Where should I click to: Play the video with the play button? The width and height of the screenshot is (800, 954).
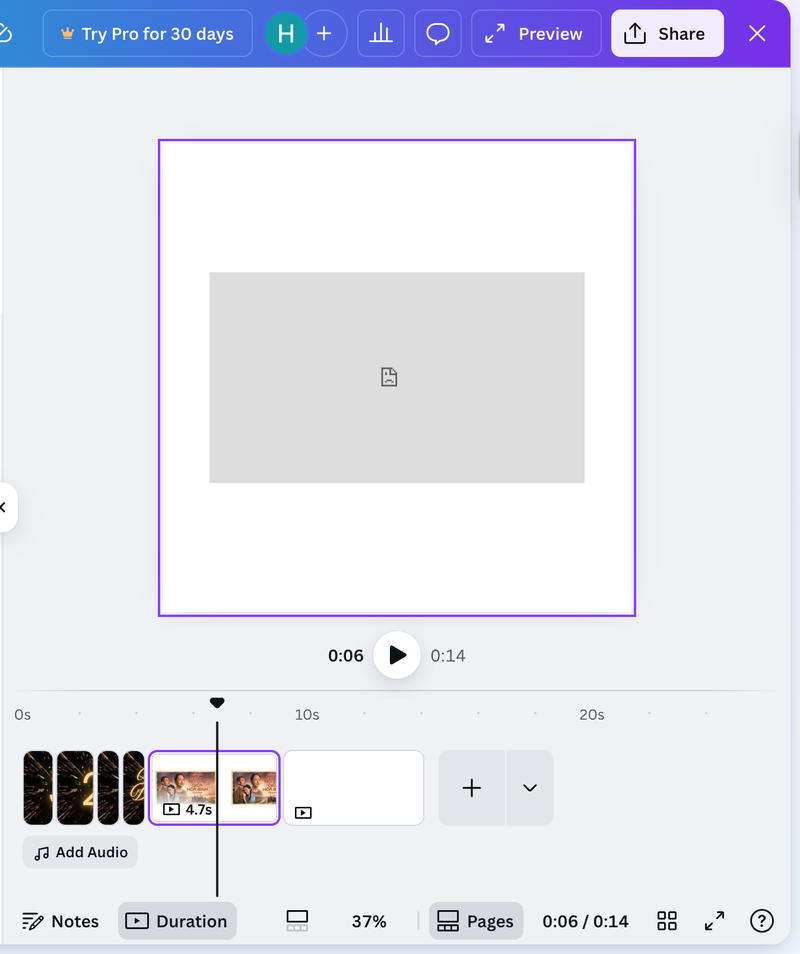click(397, 655)
